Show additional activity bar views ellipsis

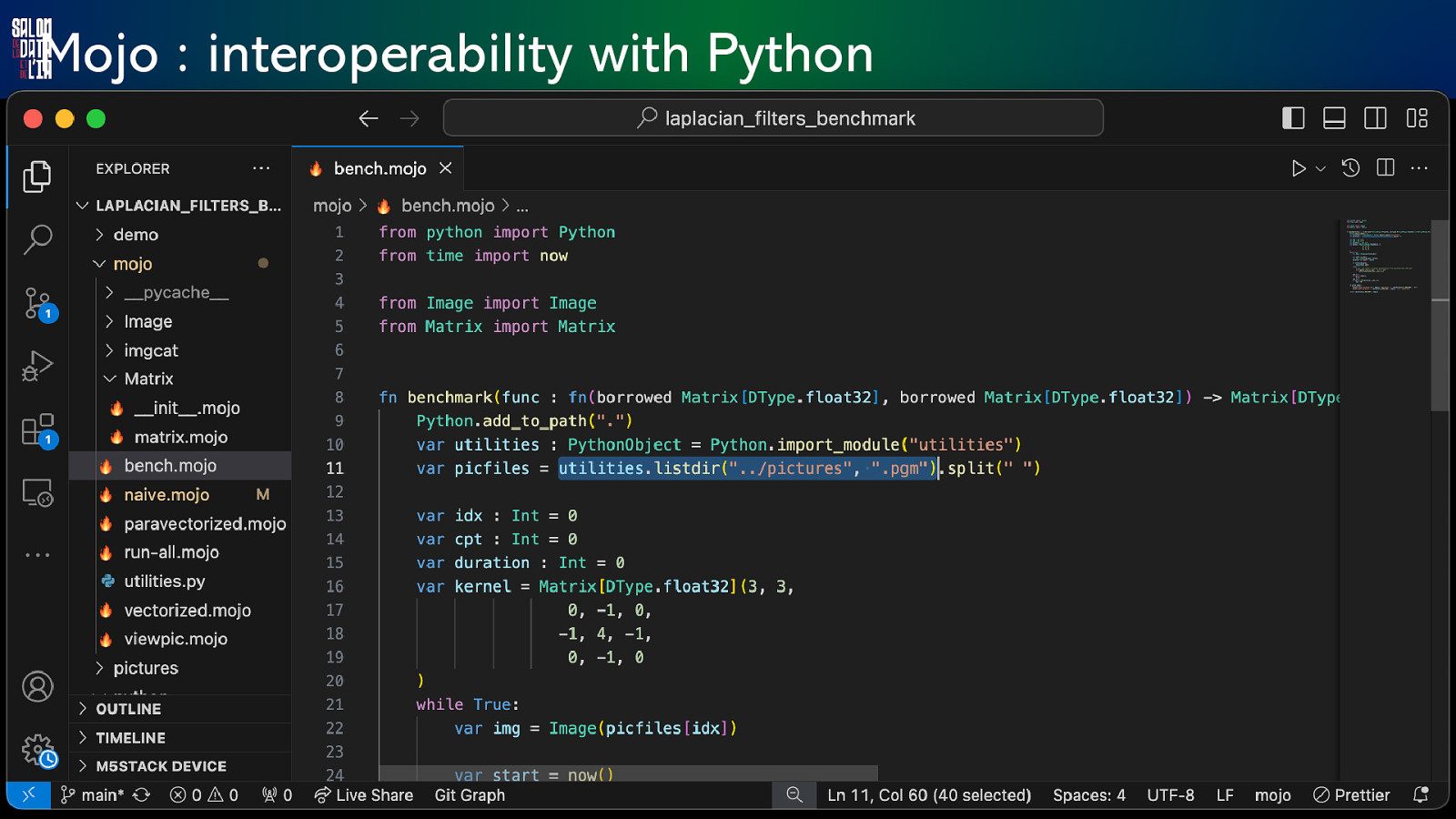click(37, 554)
